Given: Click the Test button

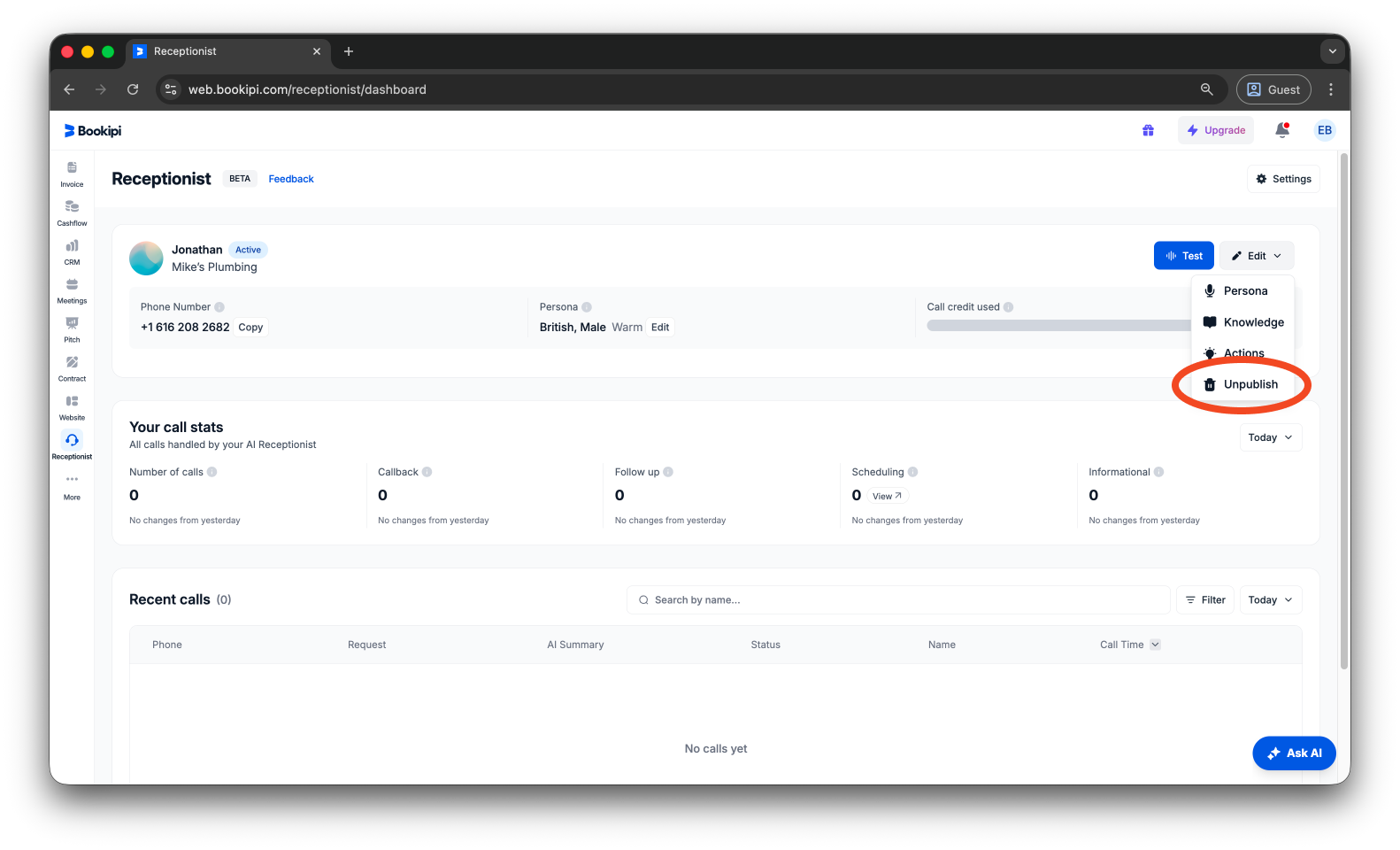Looking at the screenshot, I should pyautogui.click(x=1183, y=256).
